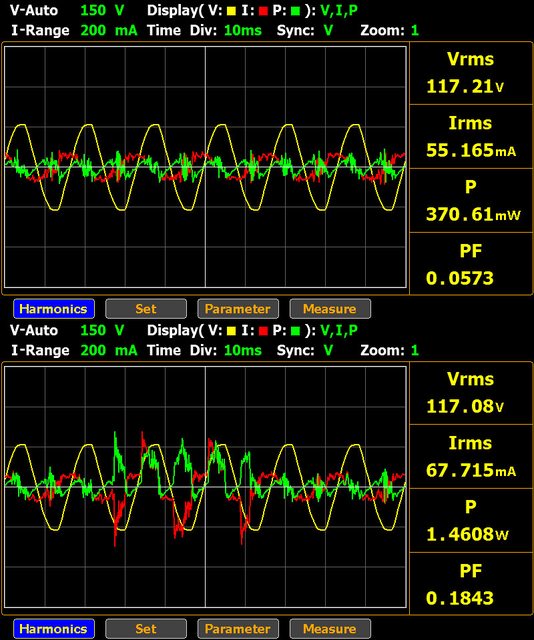Click the red I color swatch in top header
This screenshot has width=534, height=640.
click(263, 11)
